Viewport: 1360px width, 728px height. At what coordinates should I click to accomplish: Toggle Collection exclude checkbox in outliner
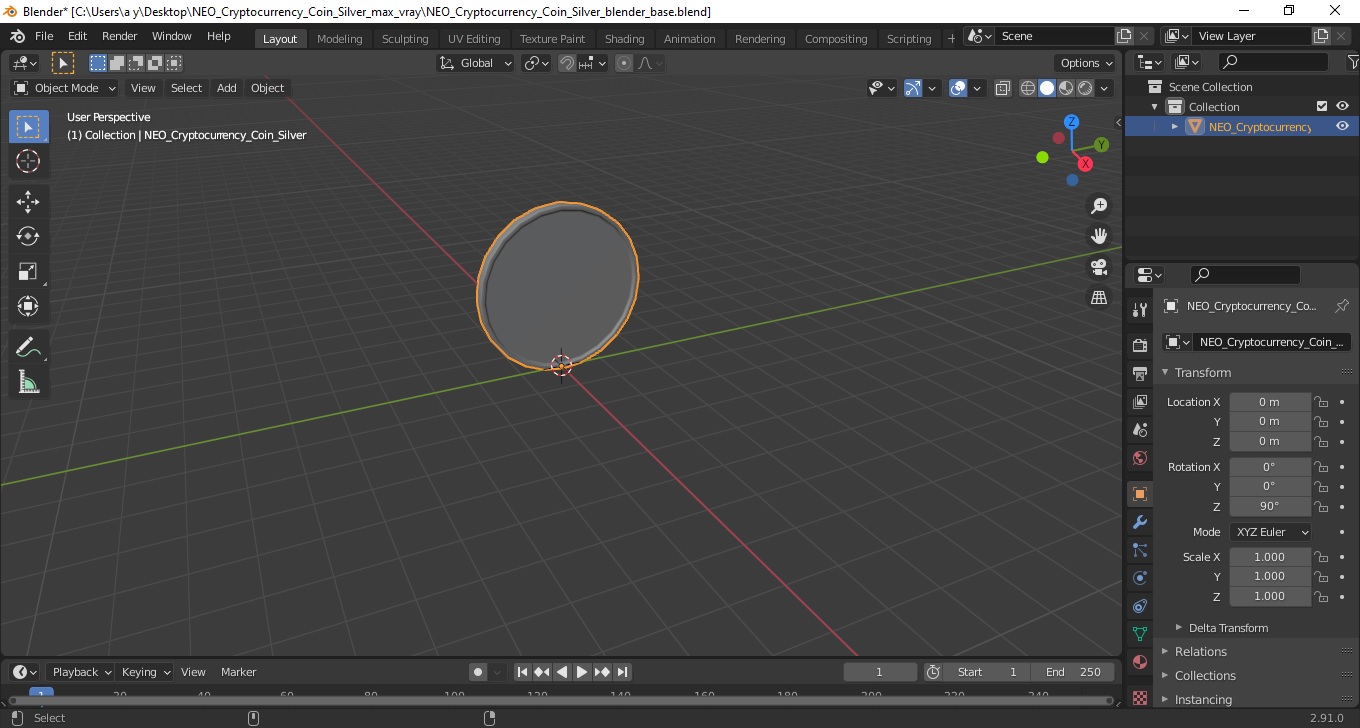(1322, 106)
